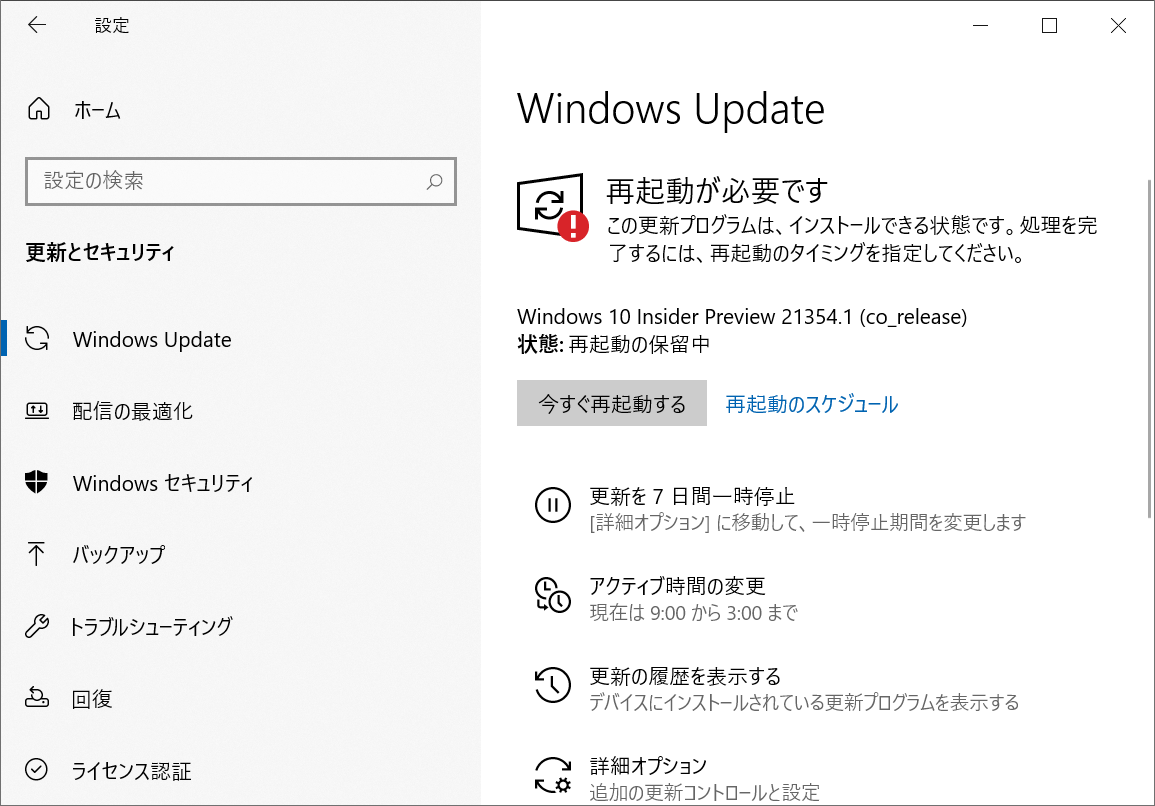This screenshot has width=1155, height=806.
Task: Click the 現在は 9:00 から 3:00 まで text
Action: point(693,612)
